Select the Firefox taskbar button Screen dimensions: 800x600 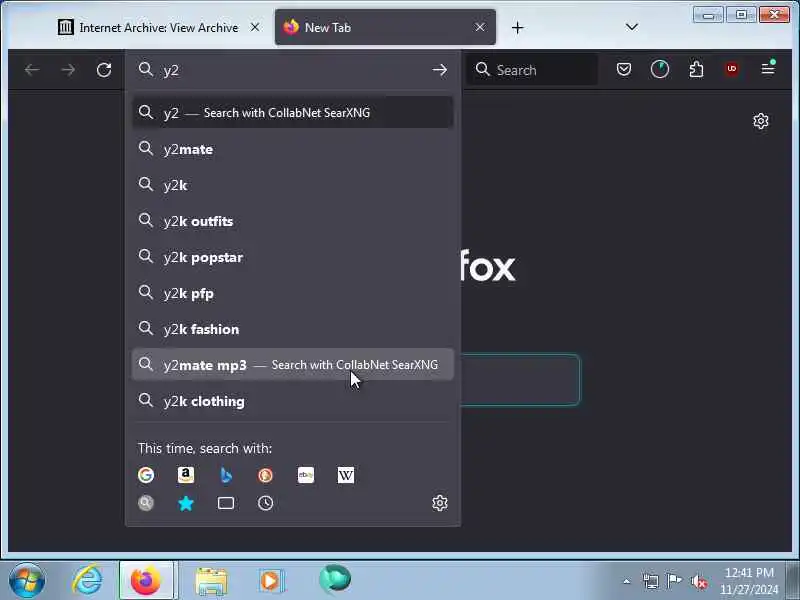(147, 580)
